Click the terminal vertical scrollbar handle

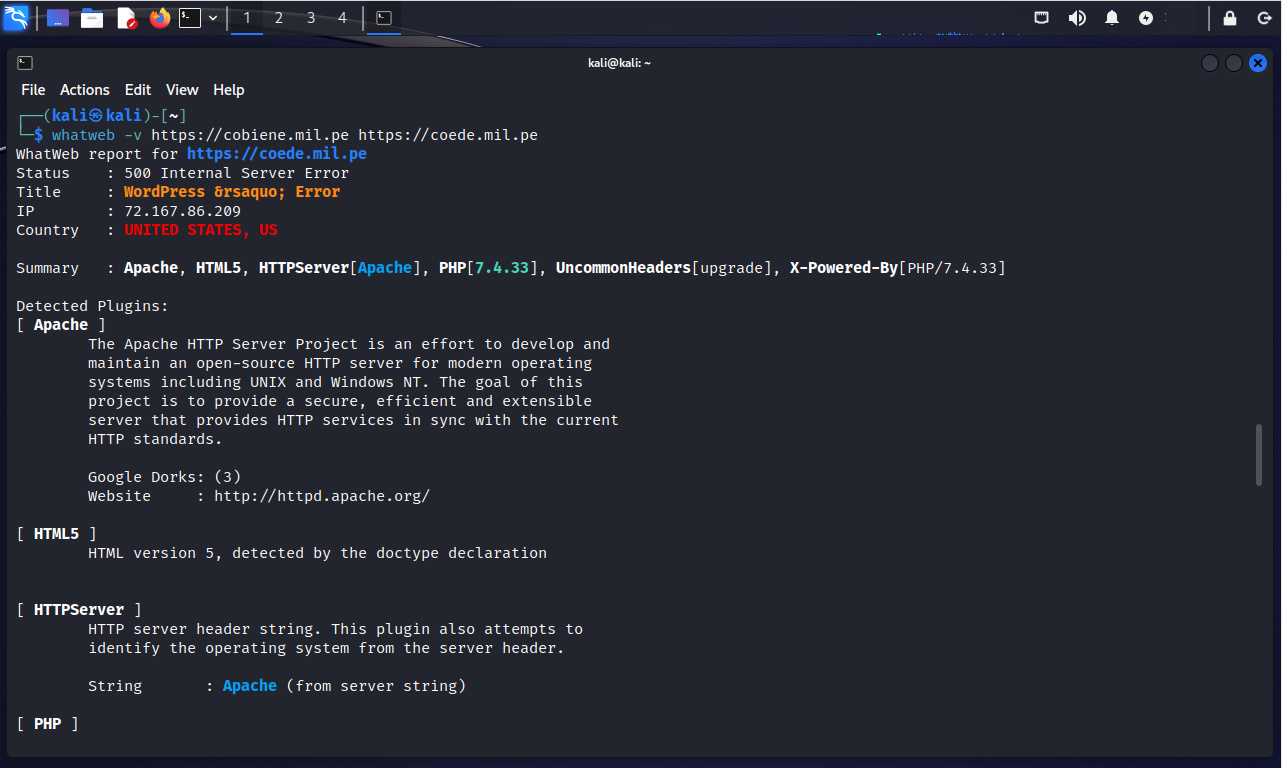pyautogui.click(x=1258, y=455)
